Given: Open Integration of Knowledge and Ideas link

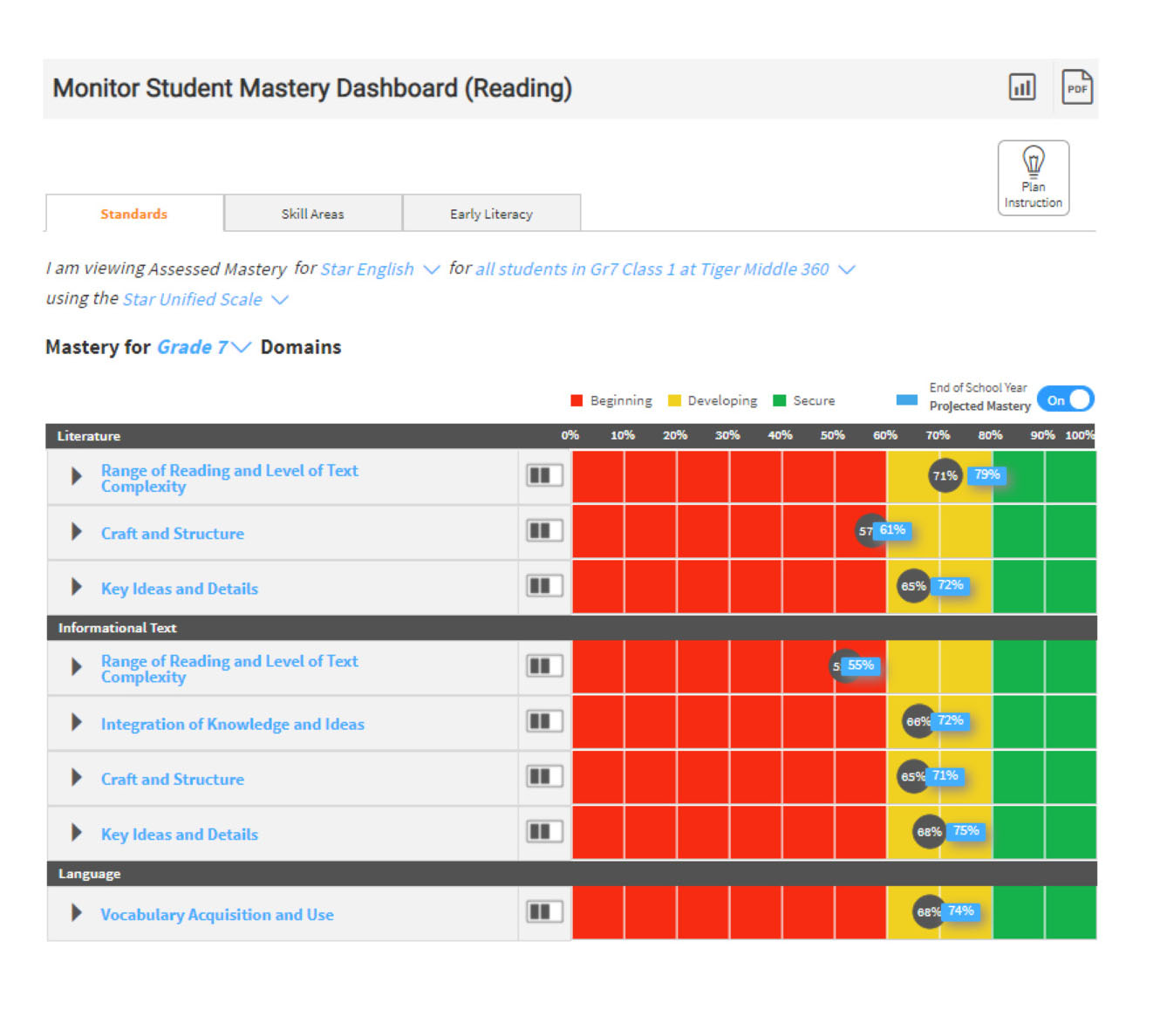Looking at the screenshot, I should (233, 724).
